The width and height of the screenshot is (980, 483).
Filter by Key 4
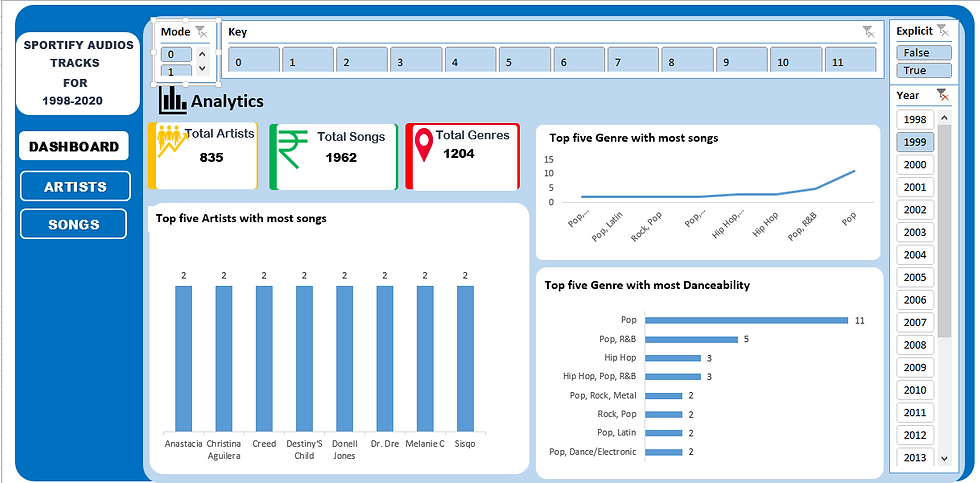[470, 61]
